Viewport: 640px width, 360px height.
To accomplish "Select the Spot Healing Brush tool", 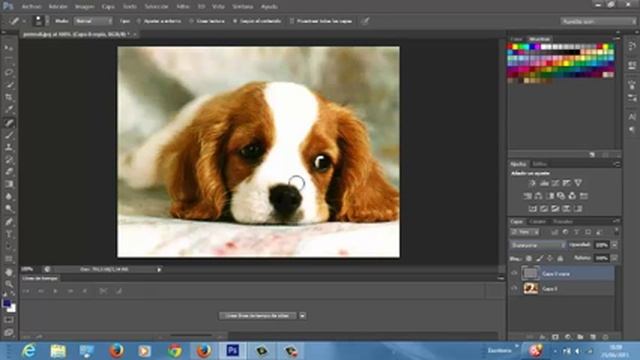I will [9, 122].
